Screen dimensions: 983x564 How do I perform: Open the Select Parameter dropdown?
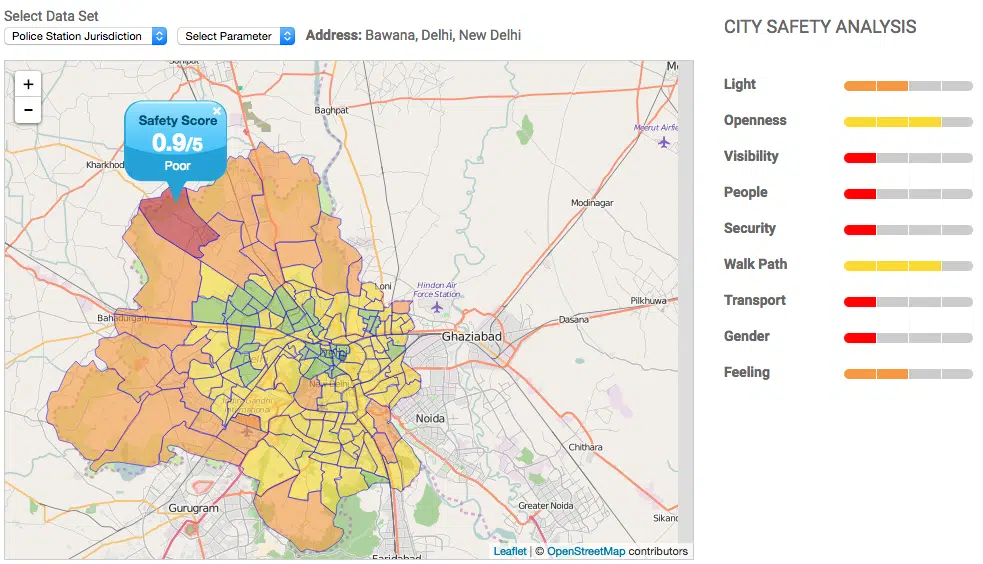click(236, 36)
